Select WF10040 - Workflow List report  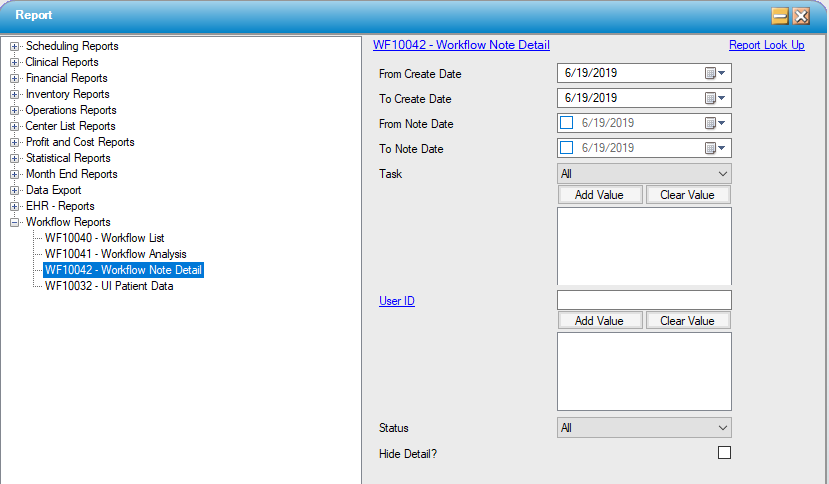click(x=104, y=238)
